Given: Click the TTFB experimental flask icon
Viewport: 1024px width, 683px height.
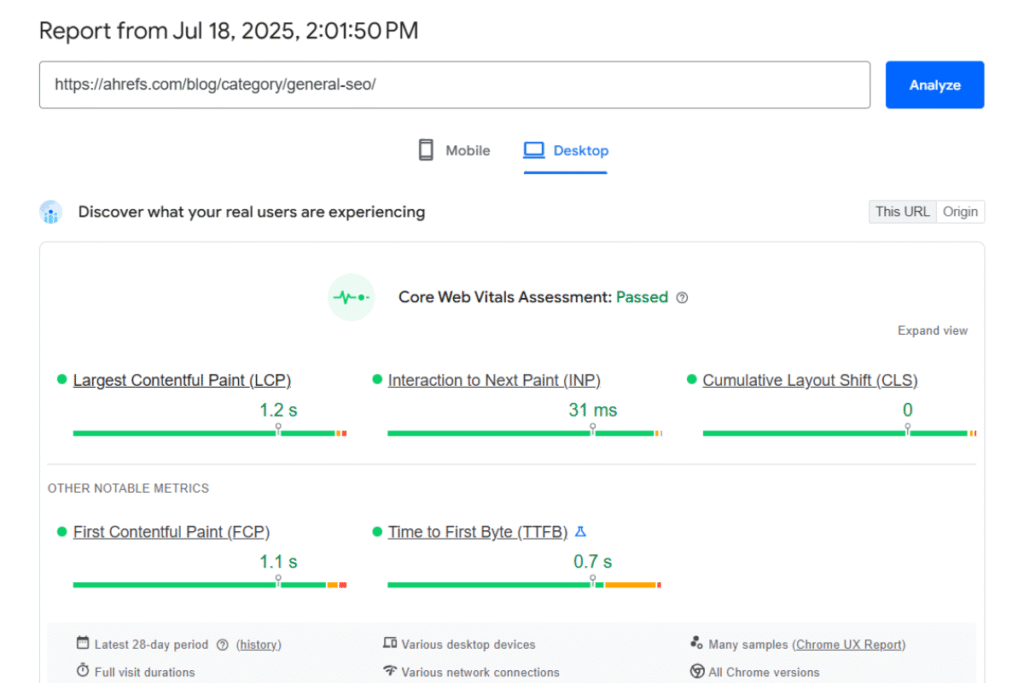Looking at the screenshot, I should coord(581,532).
